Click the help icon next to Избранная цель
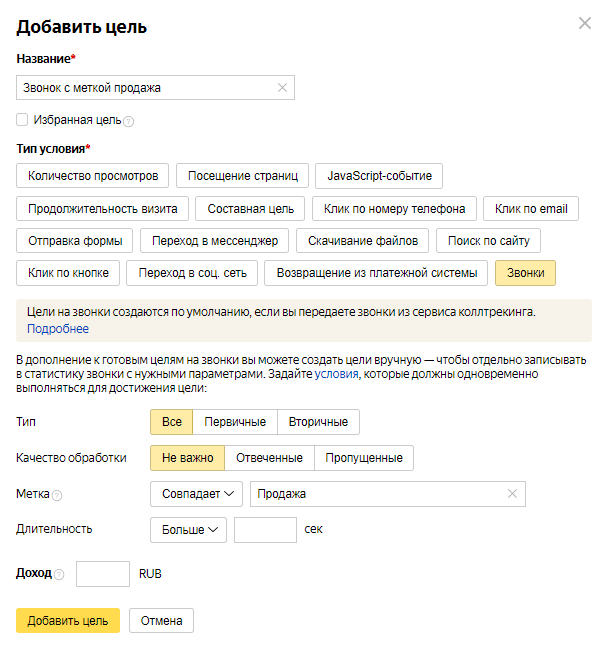The width and height of the screenshot is (608, 649). tap(128, 121)
